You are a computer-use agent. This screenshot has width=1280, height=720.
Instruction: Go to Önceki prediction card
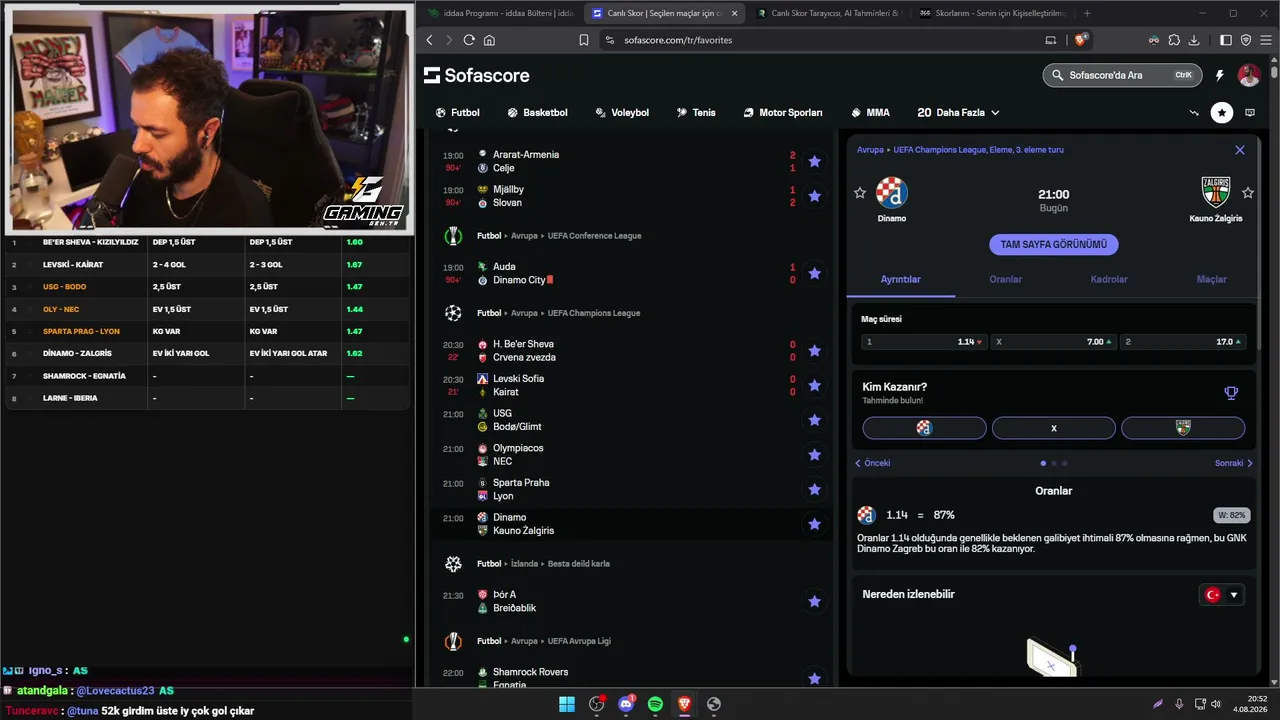872,463
